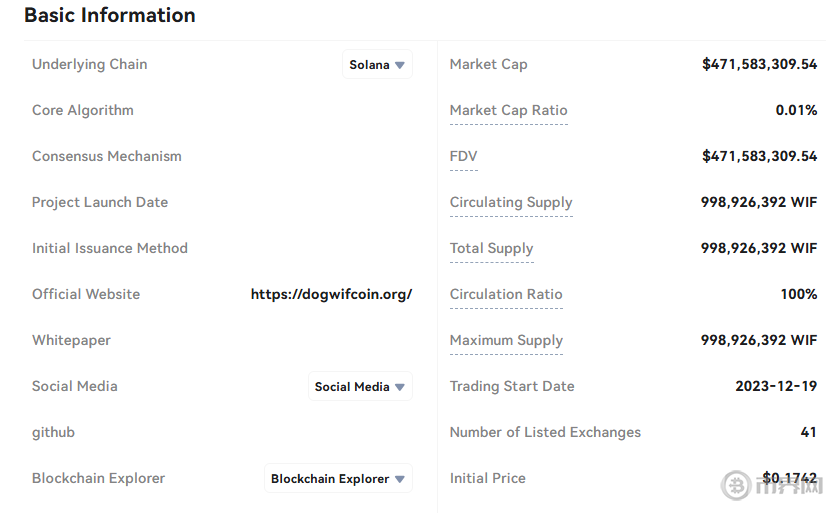Click the Number of Listed Exchanges value
This screenshot has height=513, width=834.
tap(808, 433)
